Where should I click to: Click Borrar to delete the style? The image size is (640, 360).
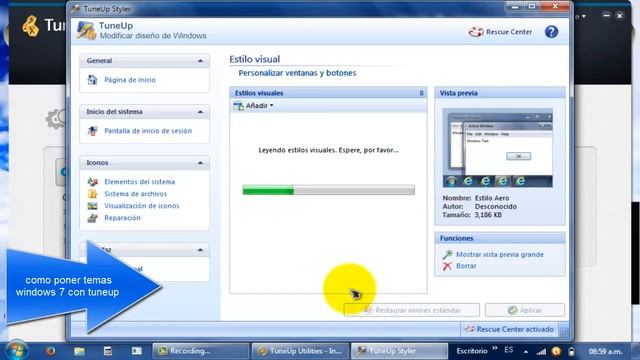pyautogui.click(x=466, y=266)
